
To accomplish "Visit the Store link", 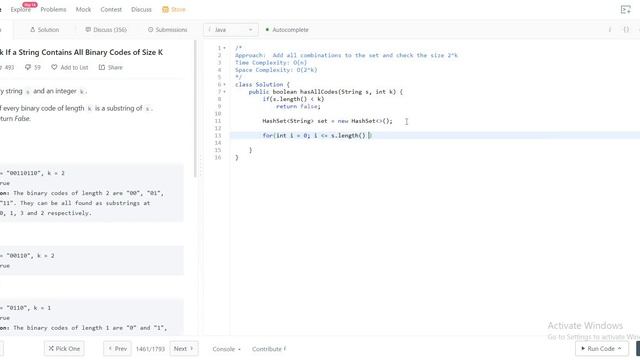I will click(178, 9).
